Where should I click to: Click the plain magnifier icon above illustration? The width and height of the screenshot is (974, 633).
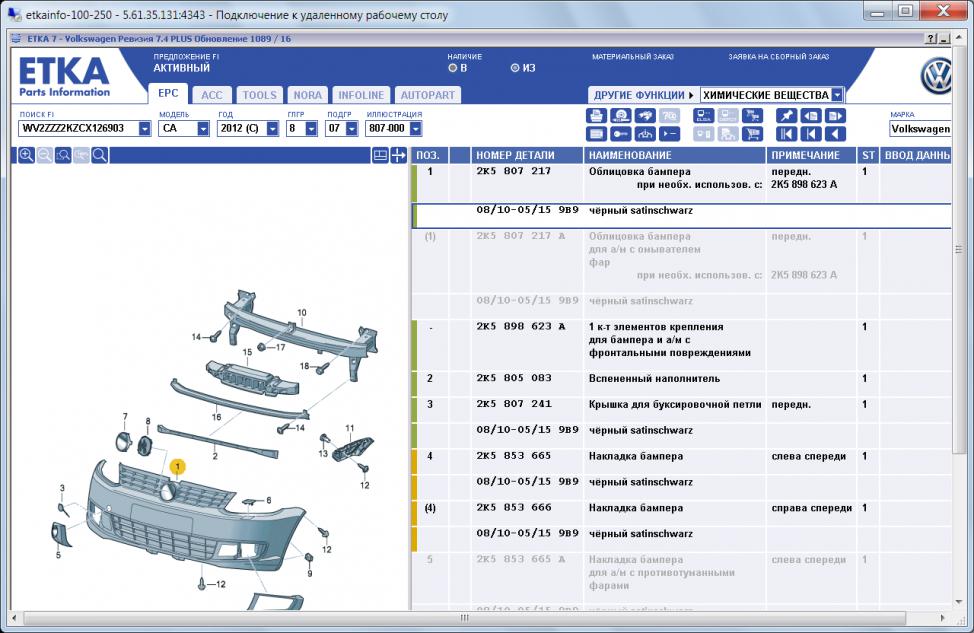pyautogui.click(x=99, y=155)
